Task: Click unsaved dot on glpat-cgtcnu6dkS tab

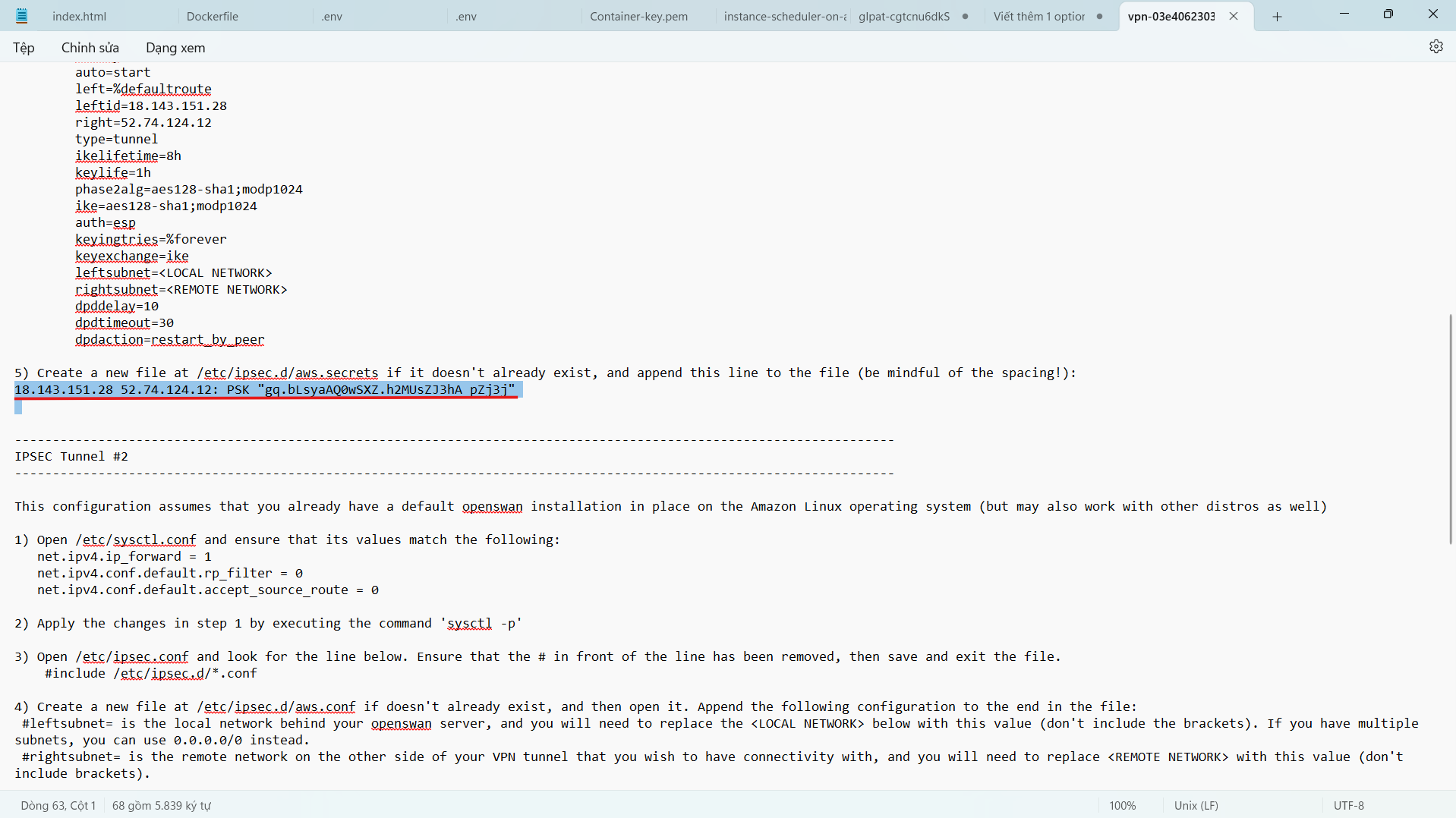Action: coord(965,17)
